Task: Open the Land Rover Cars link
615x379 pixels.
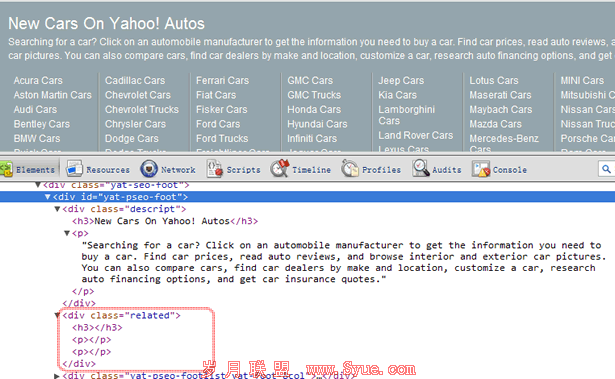Action: pos(416,135)
